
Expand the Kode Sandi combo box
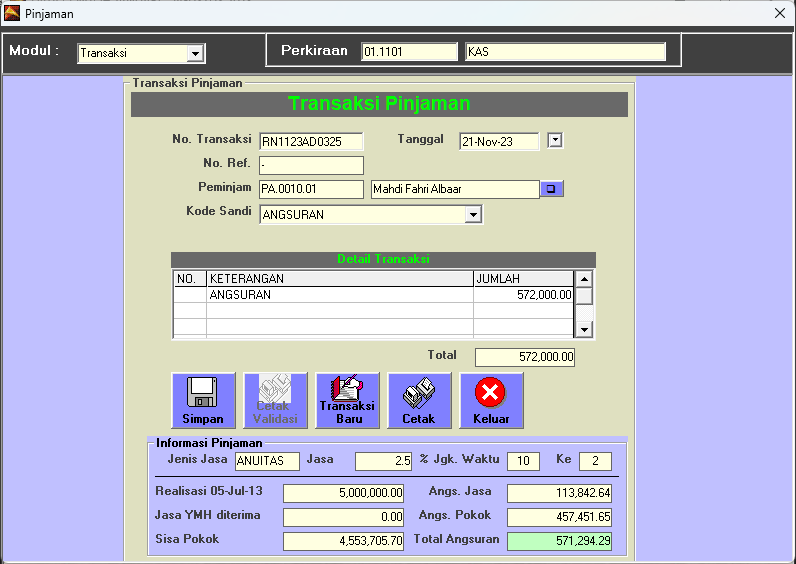tap(473, 215)
